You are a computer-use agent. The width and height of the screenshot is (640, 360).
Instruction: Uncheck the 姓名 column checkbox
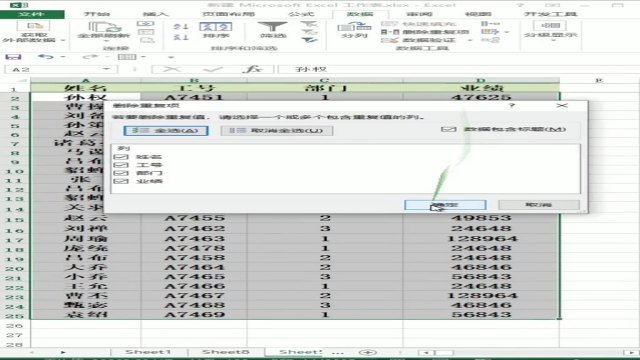click(x=121, y=157)
